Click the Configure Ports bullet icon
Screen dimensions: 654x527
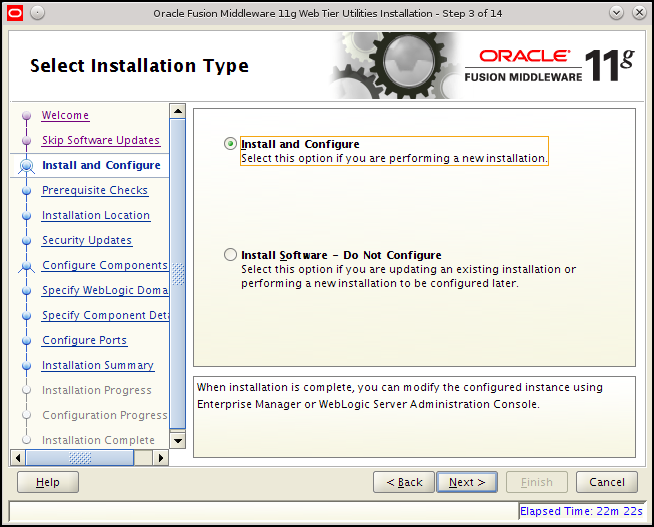click(x=26, y=341)
